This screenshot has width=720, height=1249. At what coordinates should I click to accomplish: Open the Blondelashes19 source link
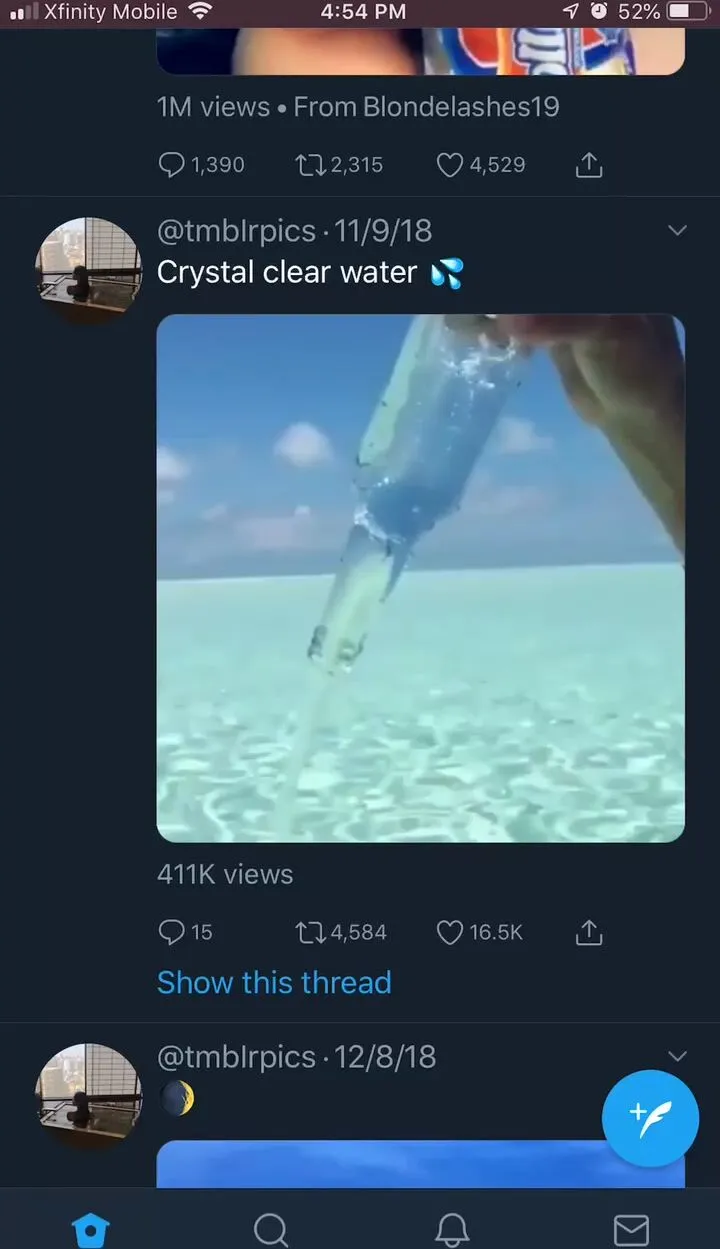(x=461, y=107)
